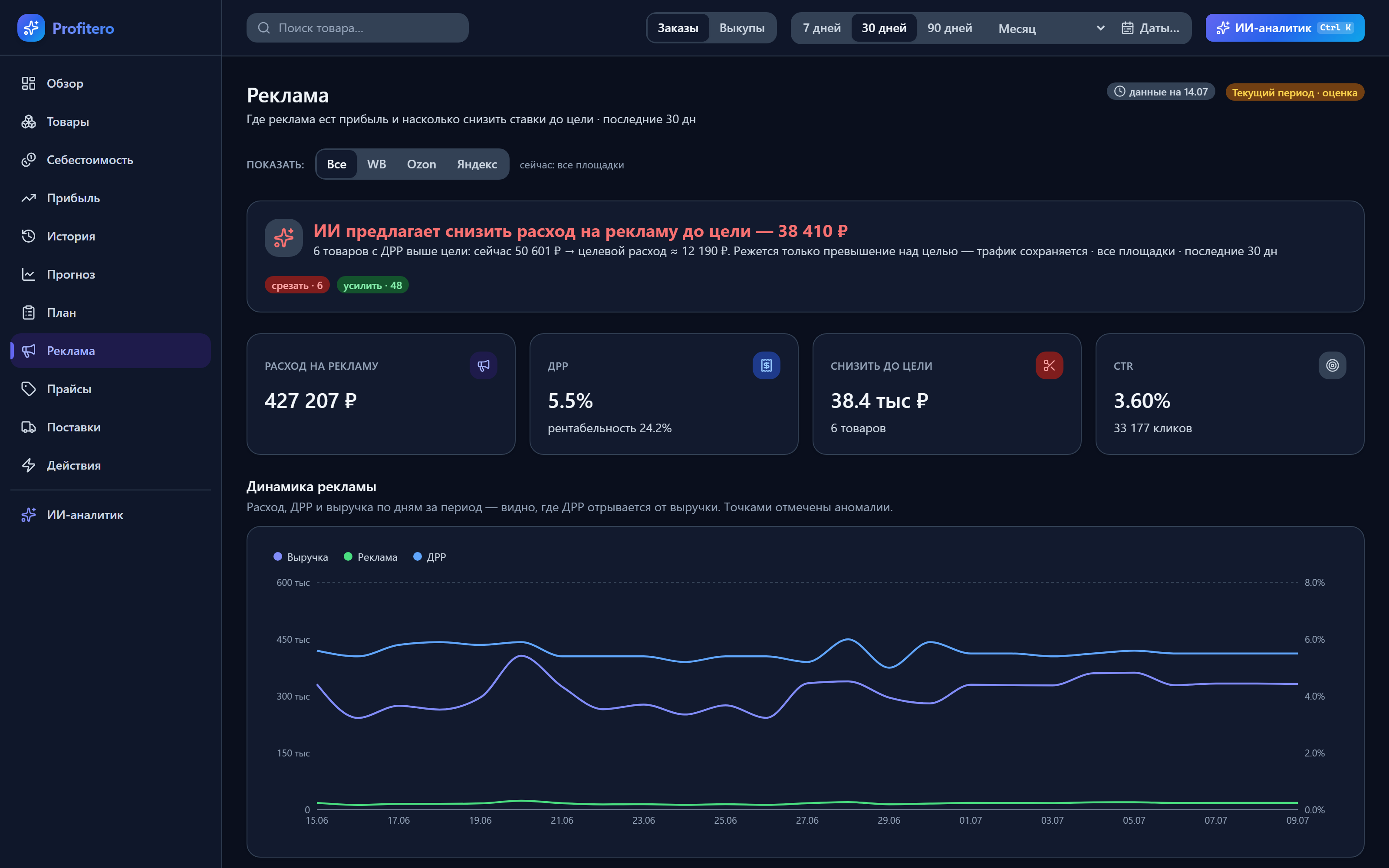Screen dimensions: 1389x868
Task: Toggle Выручка series in chart legend
Action: click(x=301, y=557)
